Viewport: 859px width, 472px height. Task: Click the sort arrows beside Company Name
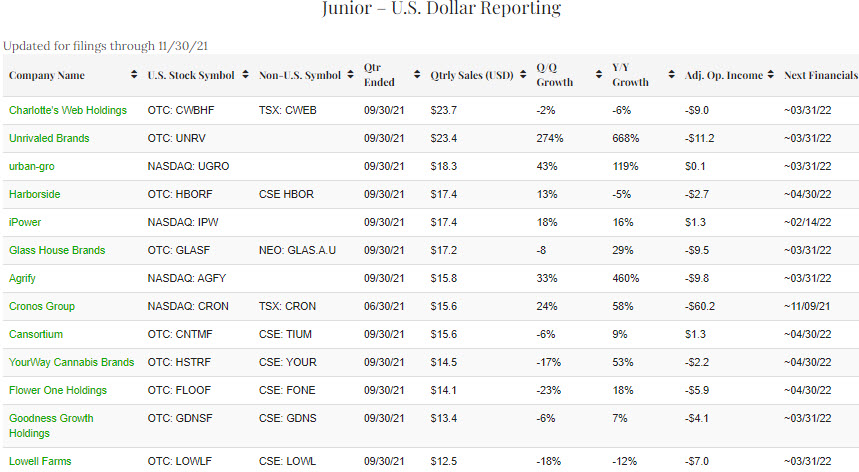[x=134, y=75]
